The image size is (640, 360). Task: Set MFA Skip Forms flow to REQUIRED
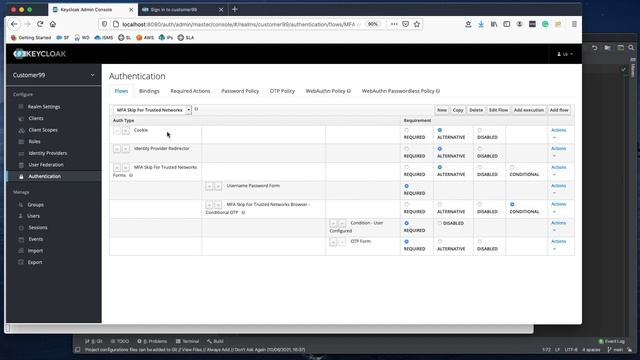click(407, 167)
